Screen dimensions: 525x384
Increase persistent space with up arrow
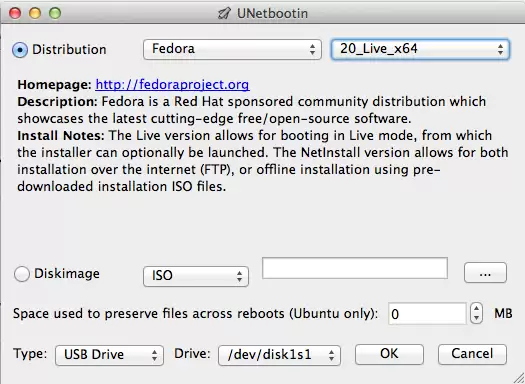476,308
